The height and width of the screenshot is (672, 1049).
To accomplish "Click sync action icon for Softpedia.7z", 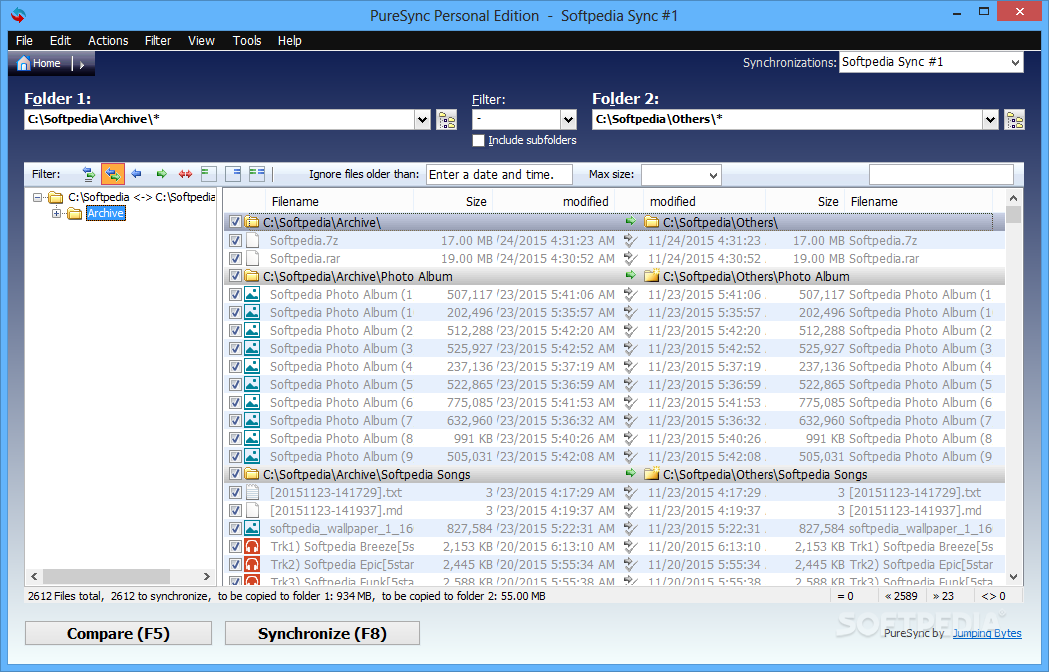I will (630, 240).
